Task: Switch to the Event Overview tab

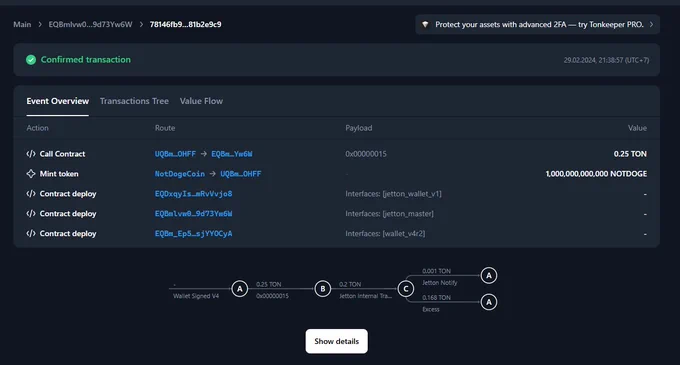Action: pyautogui.click(x=58, y=101)
